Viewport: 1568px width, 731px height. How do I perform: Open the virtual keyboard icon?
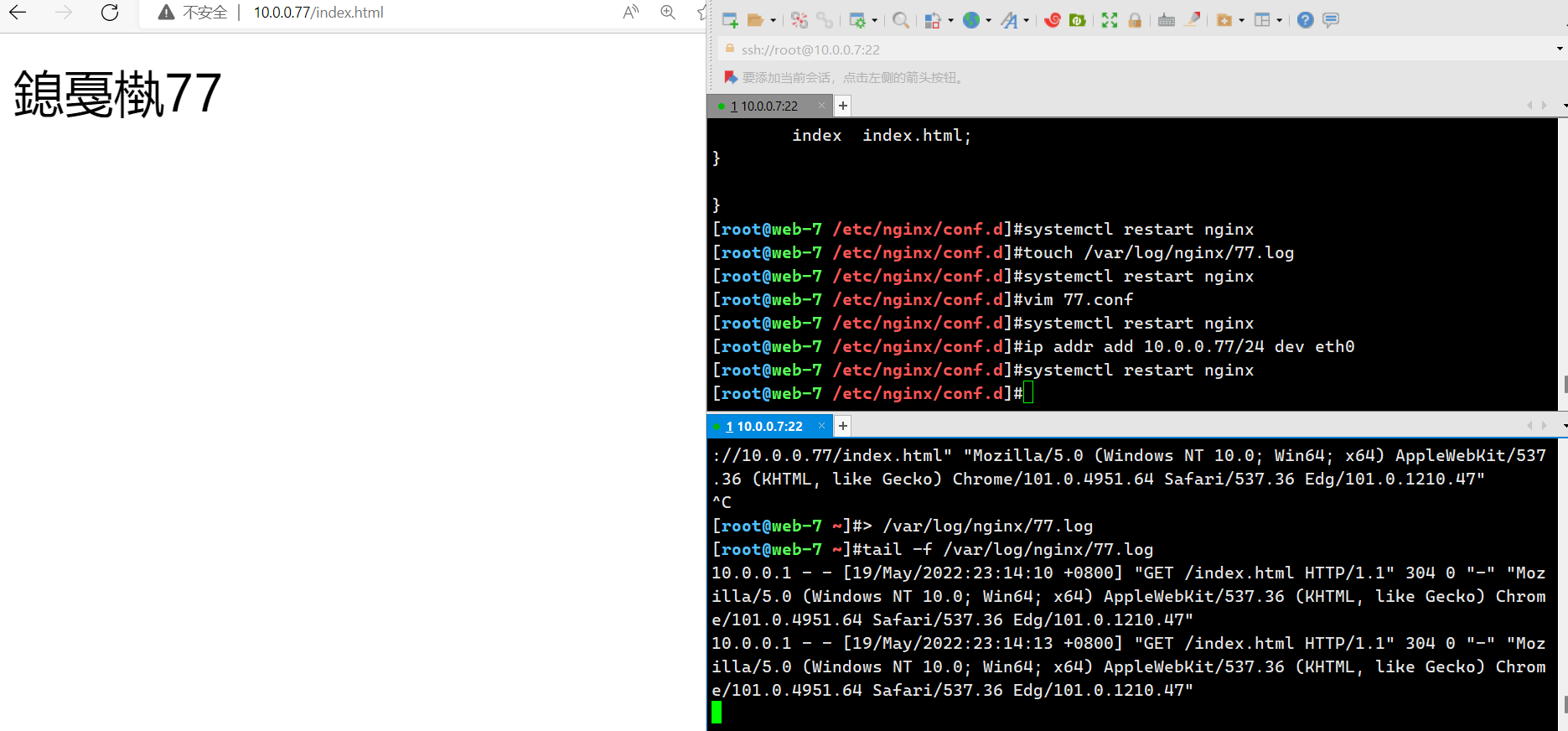(x=1167, y=20)
